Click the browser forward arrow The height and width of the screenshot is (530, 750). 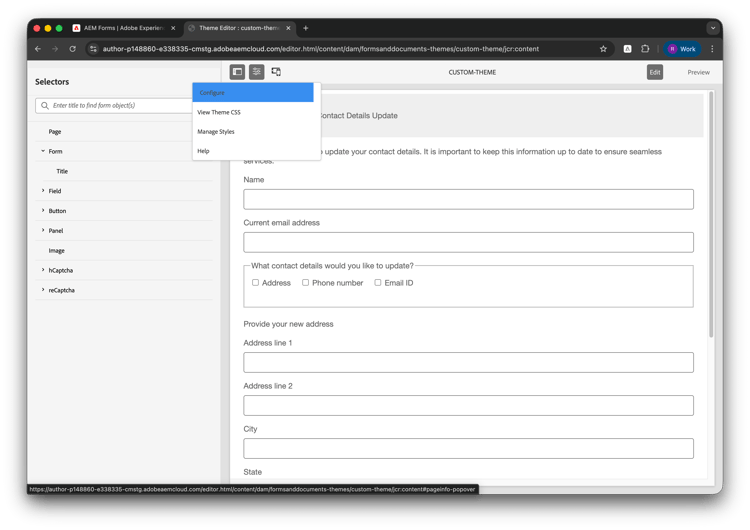[x=55, y=49]
